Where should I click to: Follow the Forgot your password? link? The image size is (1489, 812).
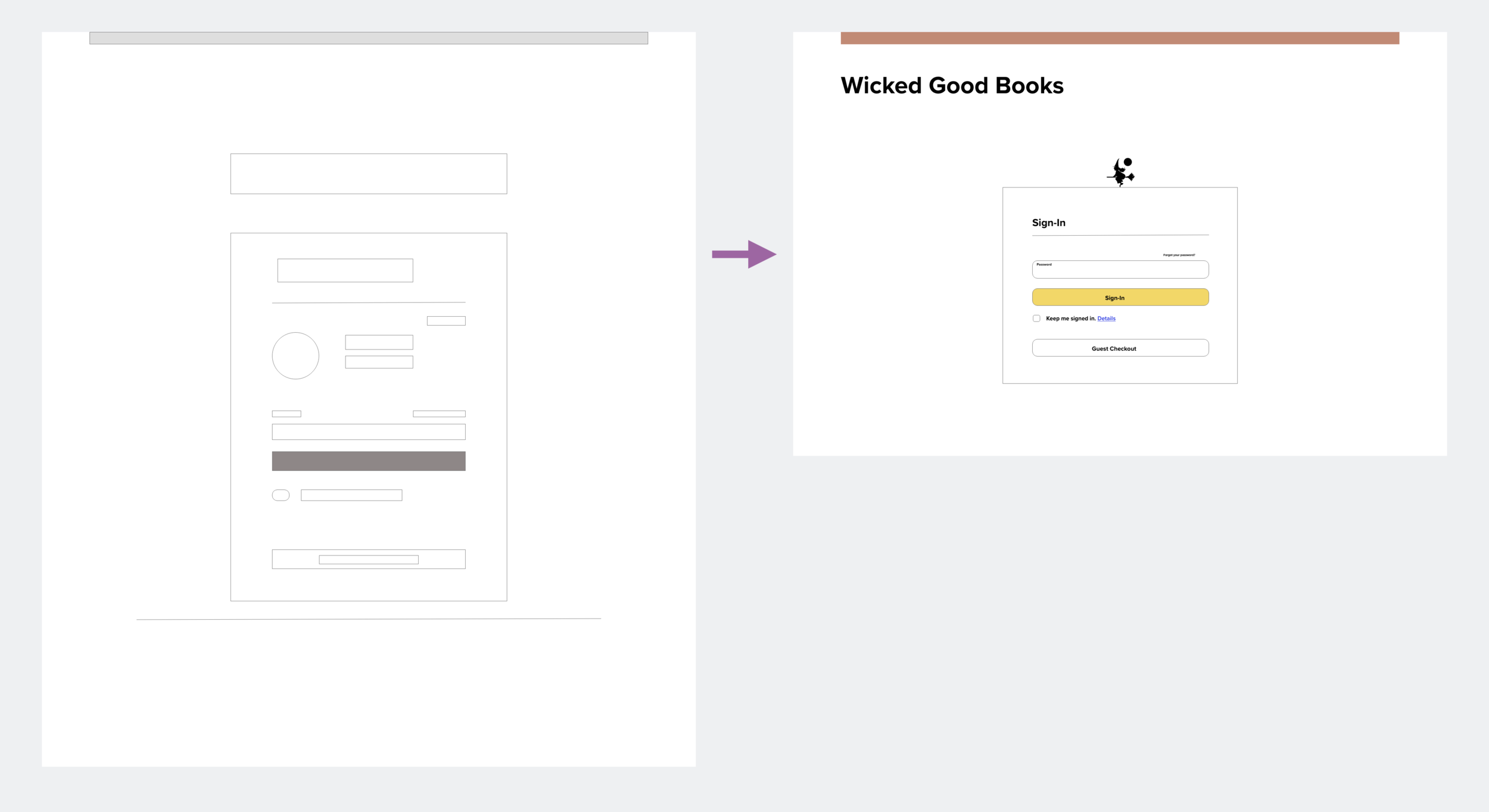(x=1179, y=255)
